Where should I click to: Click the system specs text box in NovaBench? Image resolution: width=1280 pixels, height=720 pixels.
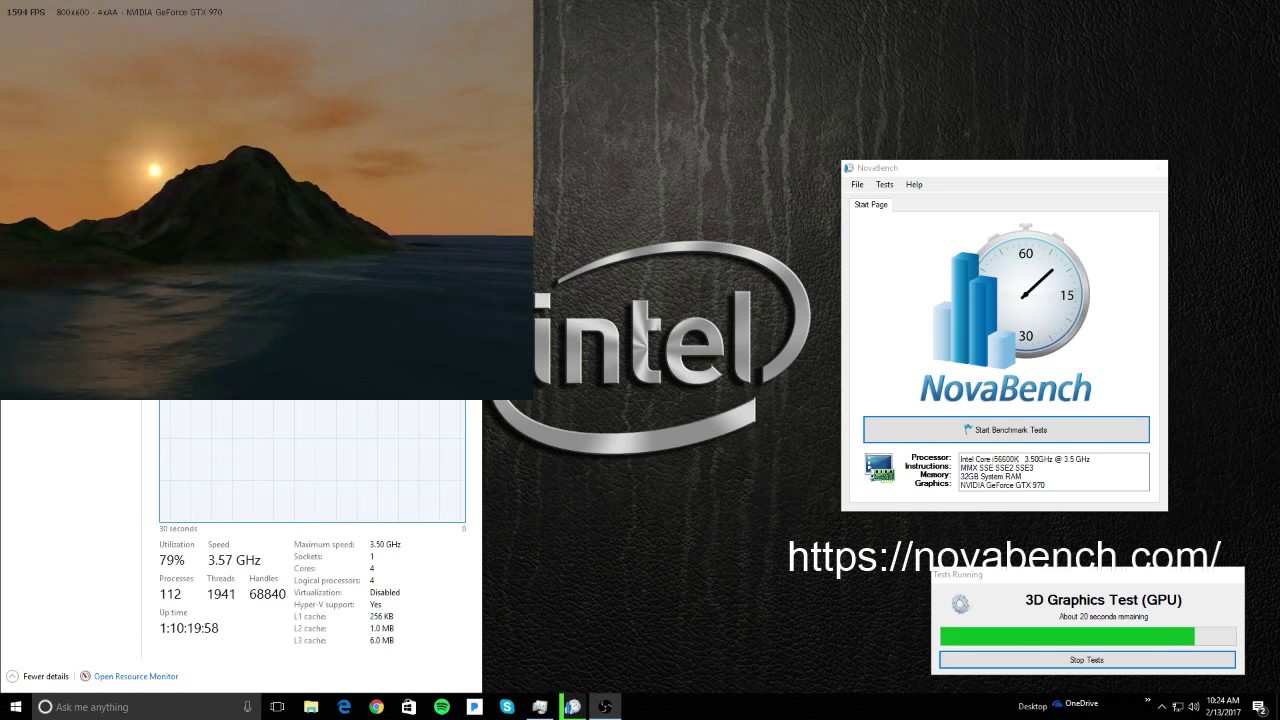pyautogui.click(x=1054, y=472)
